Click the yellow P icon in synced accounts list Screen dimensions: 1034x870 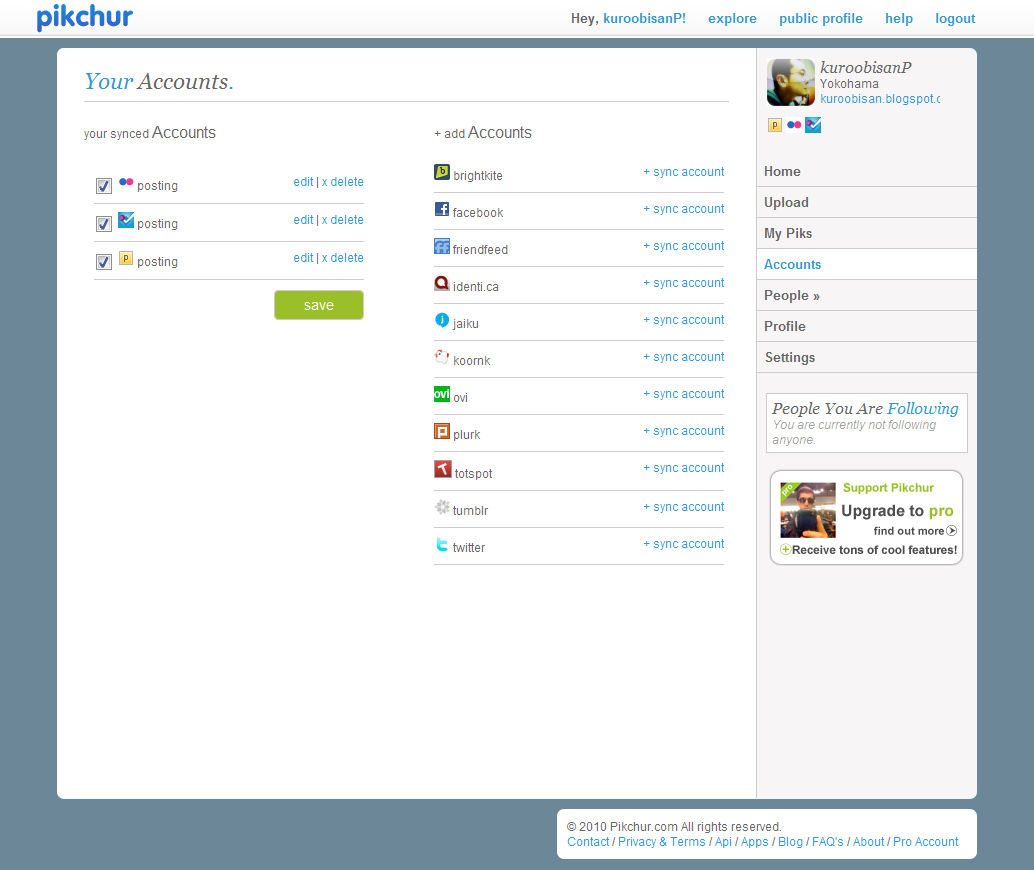pyautogui.click(x=126, y=258)
